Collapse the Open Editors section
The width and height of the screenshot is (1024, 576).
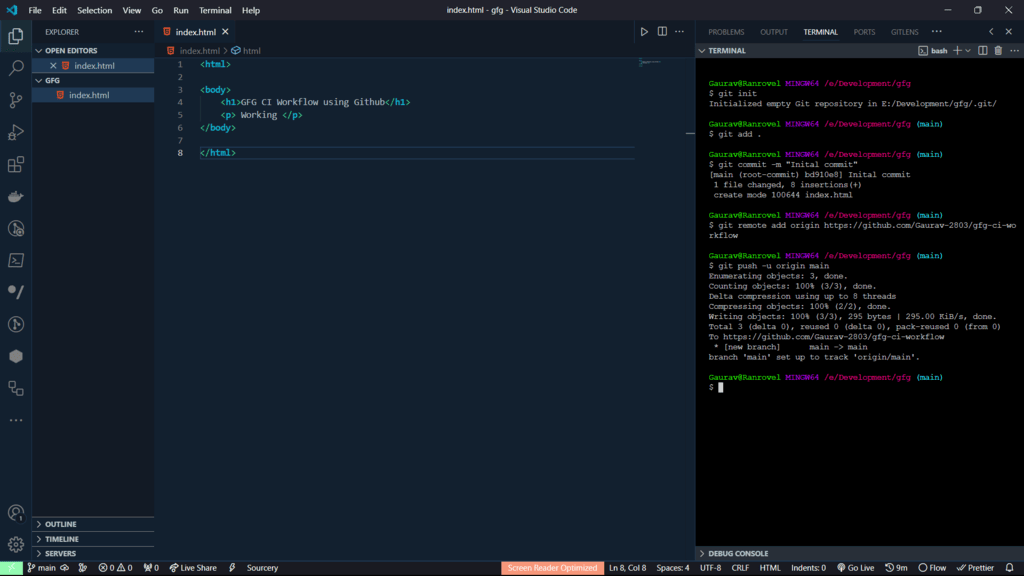pos(70,50)
